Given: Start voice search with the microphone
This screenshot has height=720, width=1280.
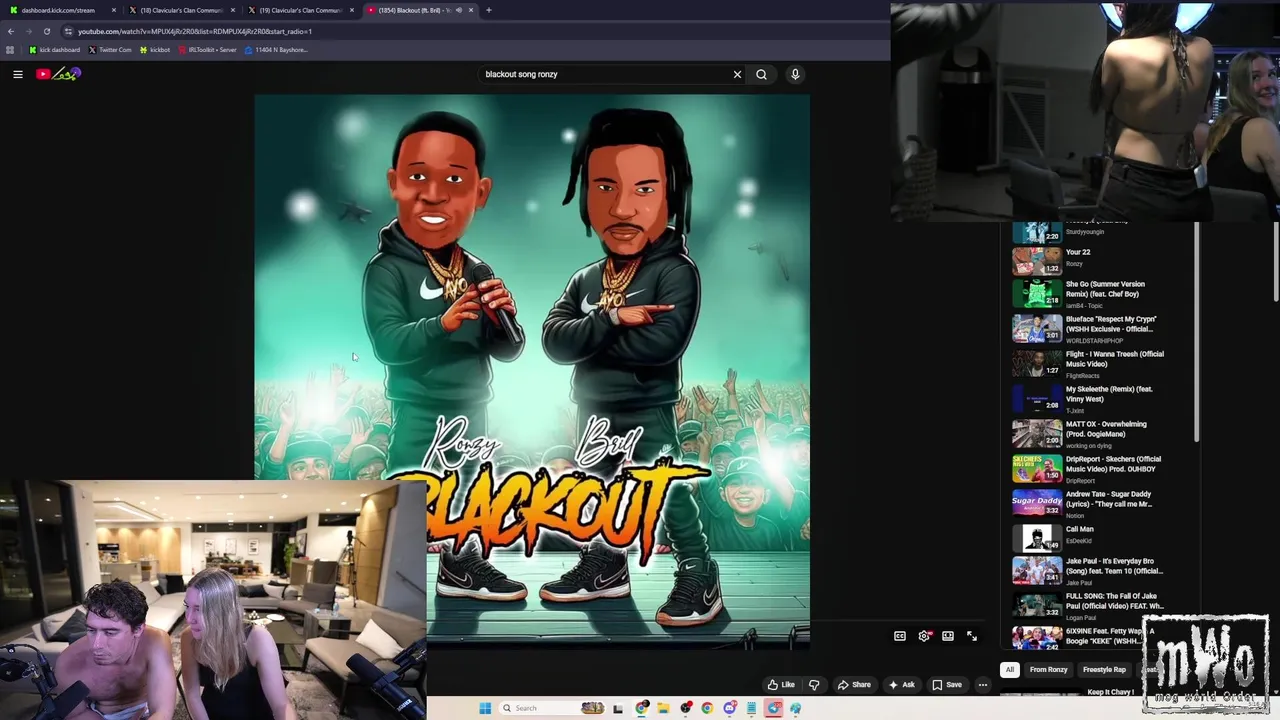Looking at the screenshot, I should coord(795,74).
